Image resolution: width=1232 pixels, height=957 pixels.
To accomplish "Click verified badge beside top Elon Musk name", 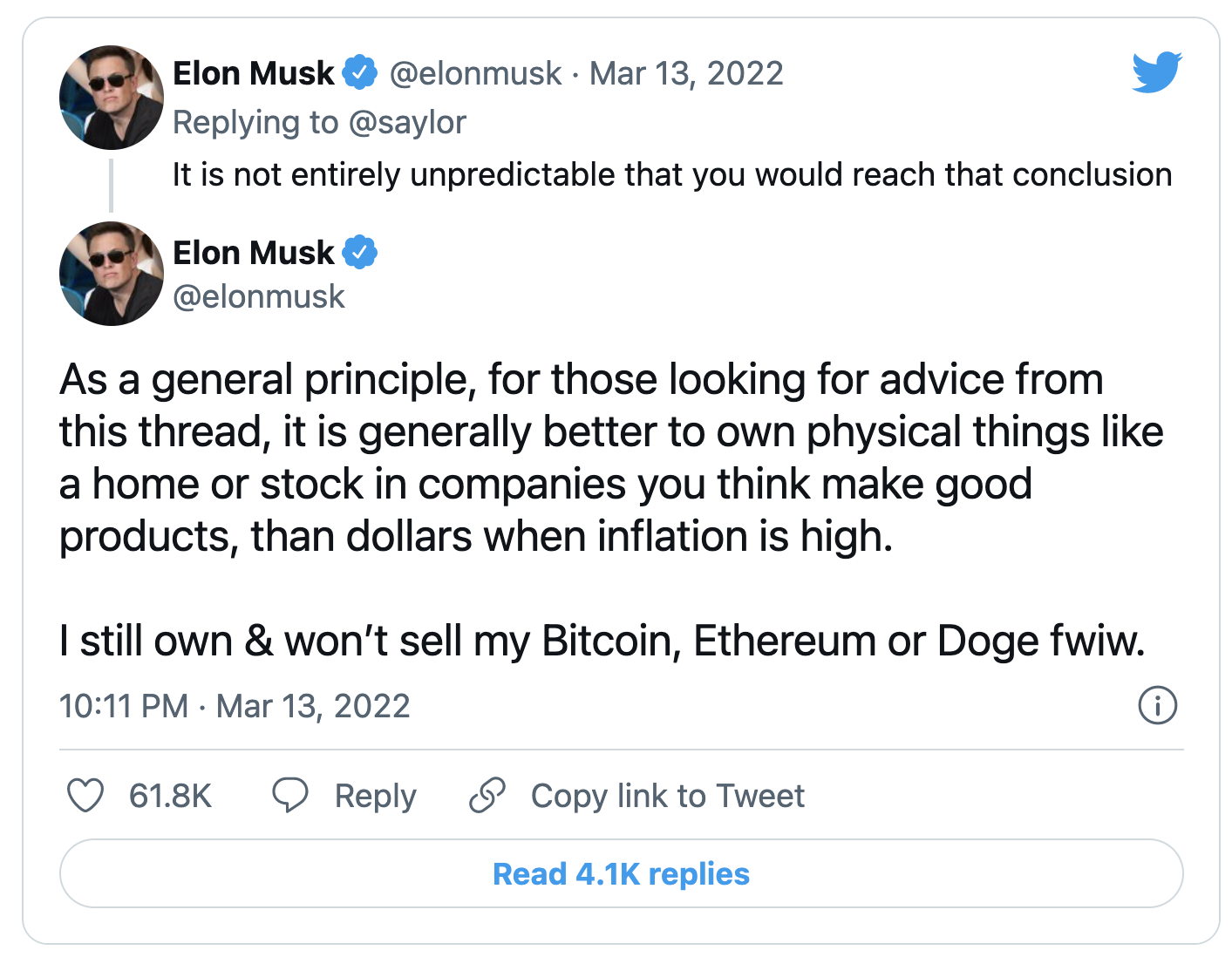I will (359, 72).
